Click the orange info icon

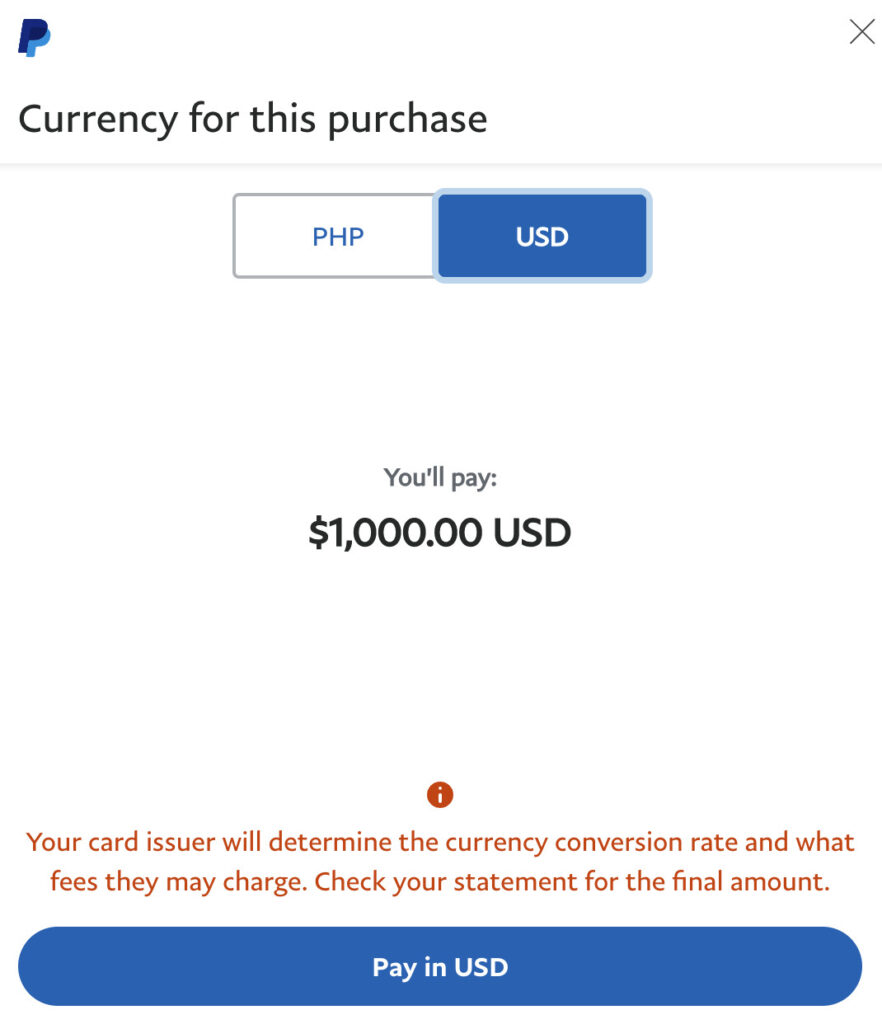(440, 795)
